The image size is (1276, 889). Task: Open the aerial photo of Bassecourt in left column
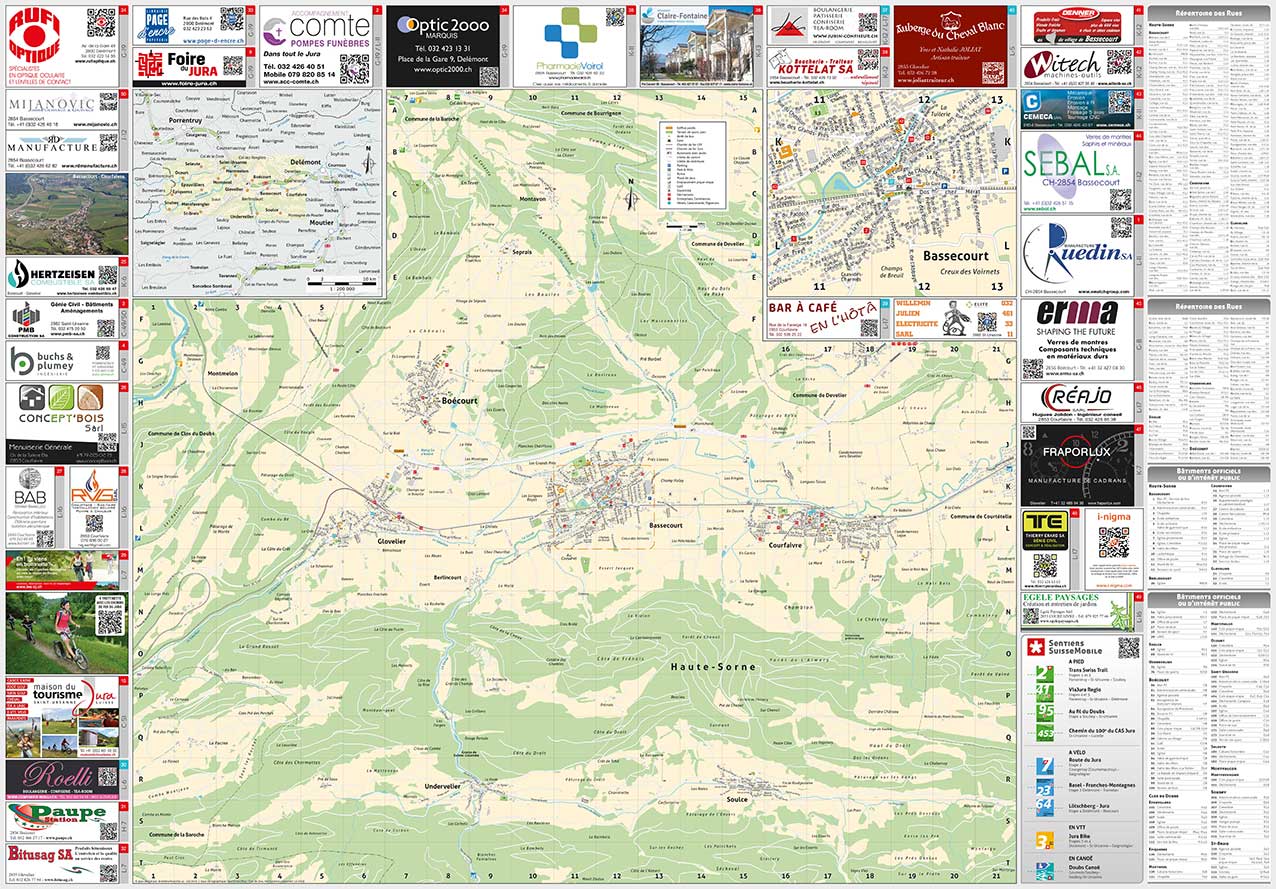click(67, 213)
